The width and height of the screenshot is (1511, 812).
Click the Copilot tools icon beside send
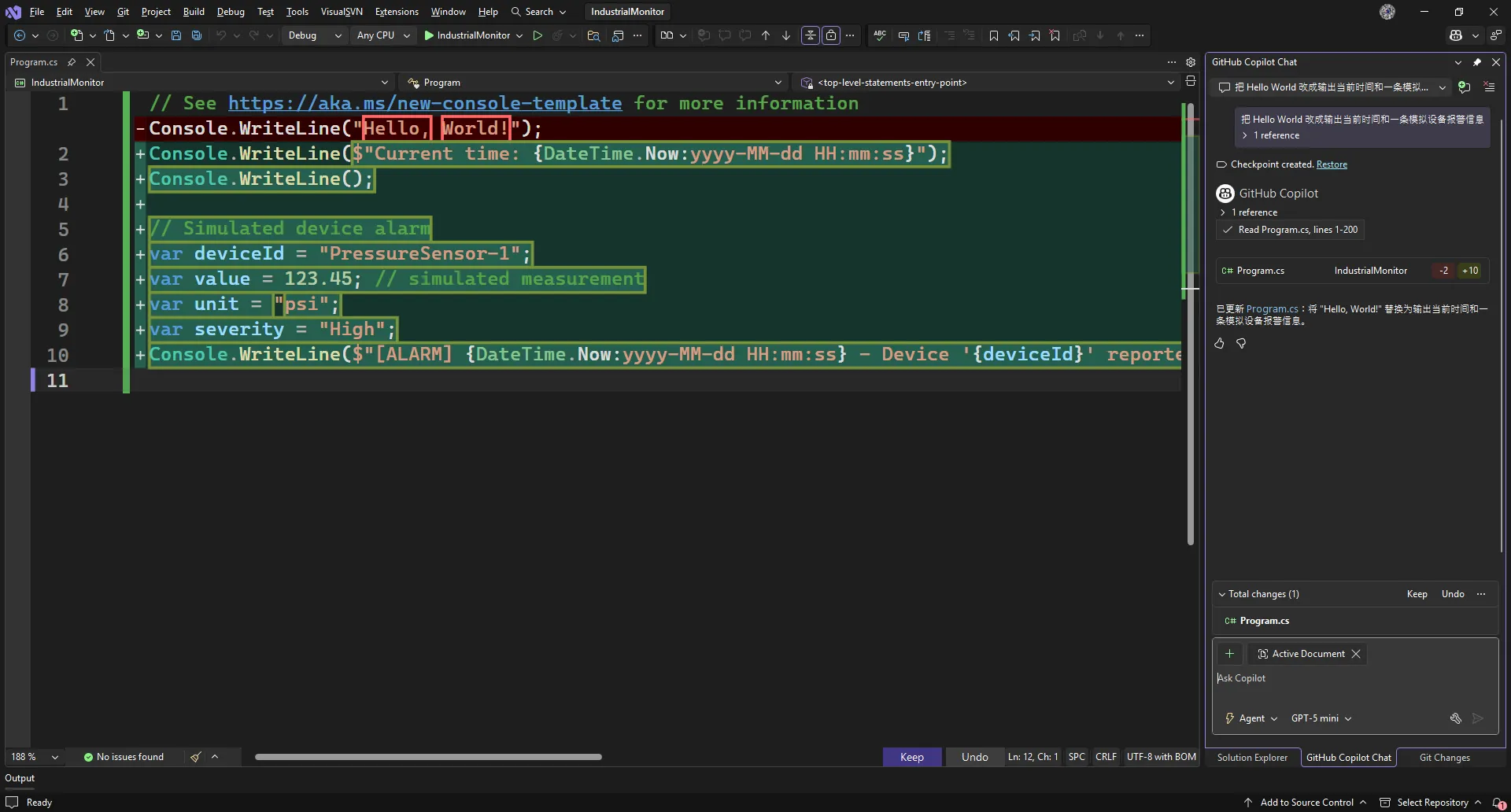pyautogui.click(x=1456, y=718)
